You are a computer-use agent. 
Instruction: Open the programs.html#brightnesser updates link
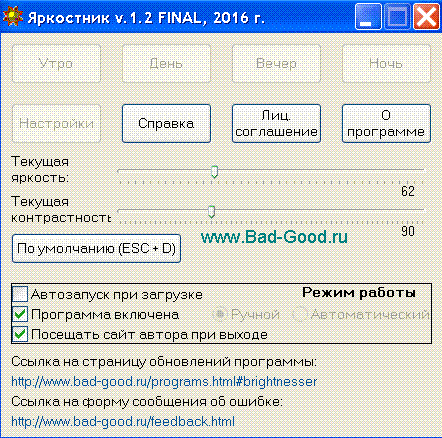pos(164,382)
